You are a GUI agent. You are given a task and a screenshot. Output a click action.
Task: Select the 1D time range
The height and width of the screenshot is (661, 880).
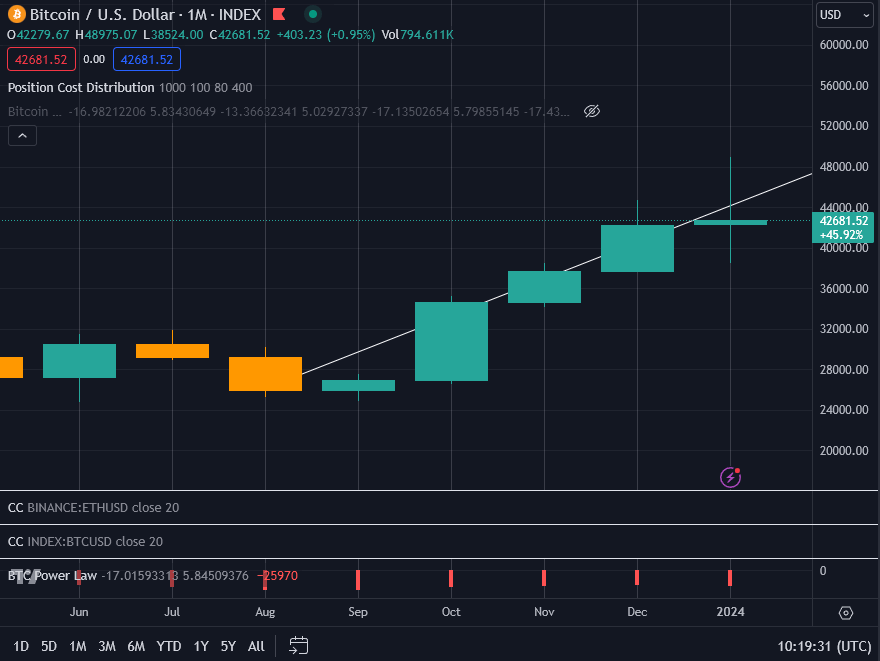click(21, 646)
